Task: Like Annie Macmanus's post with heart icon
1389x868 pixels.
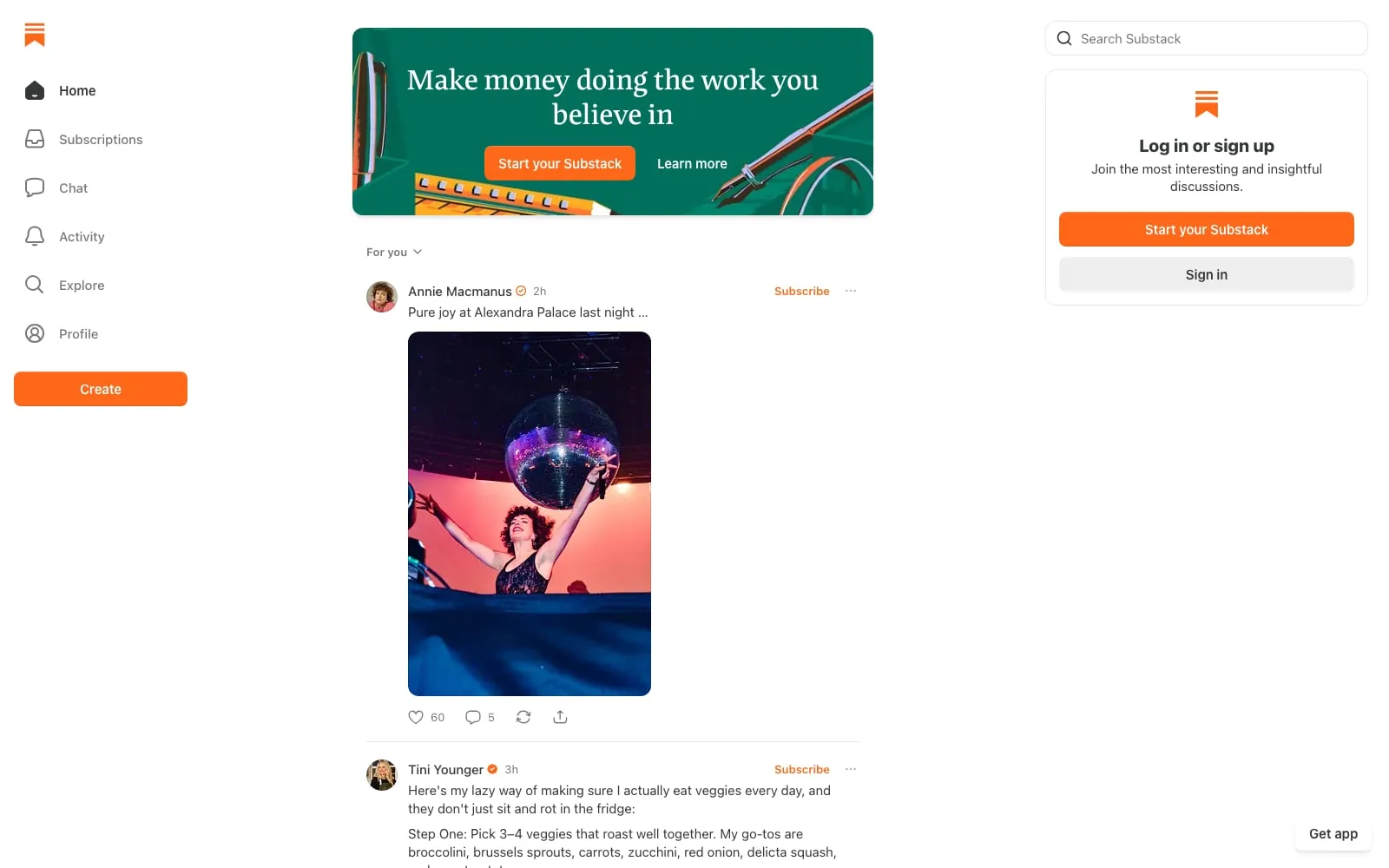Action: point(416,717)
